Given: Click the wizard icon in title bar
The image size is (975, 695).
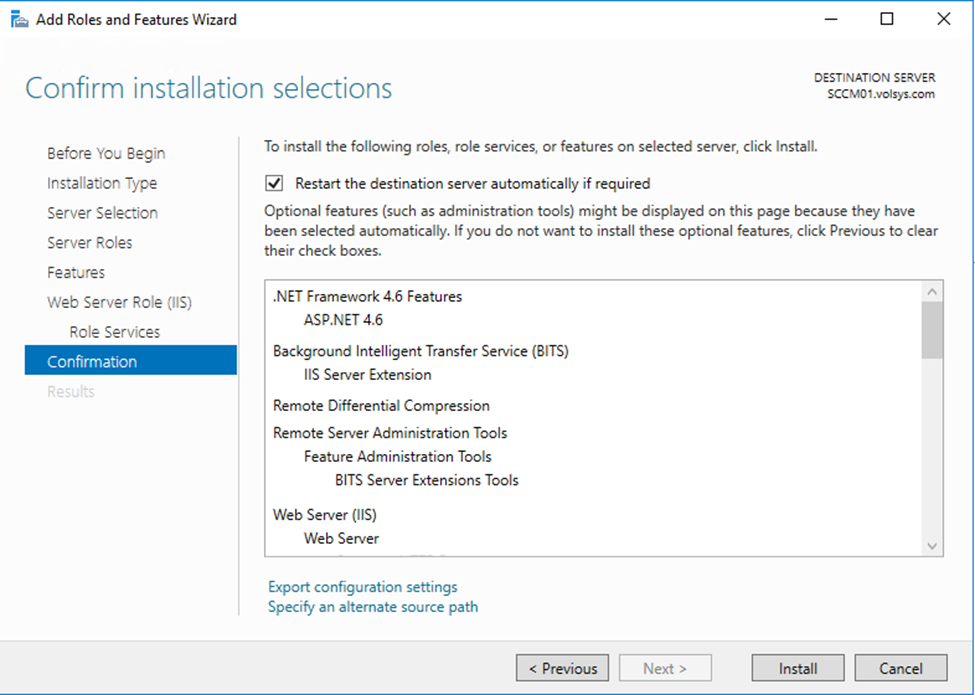Looking at the screenshot, I should click(19, 19).
